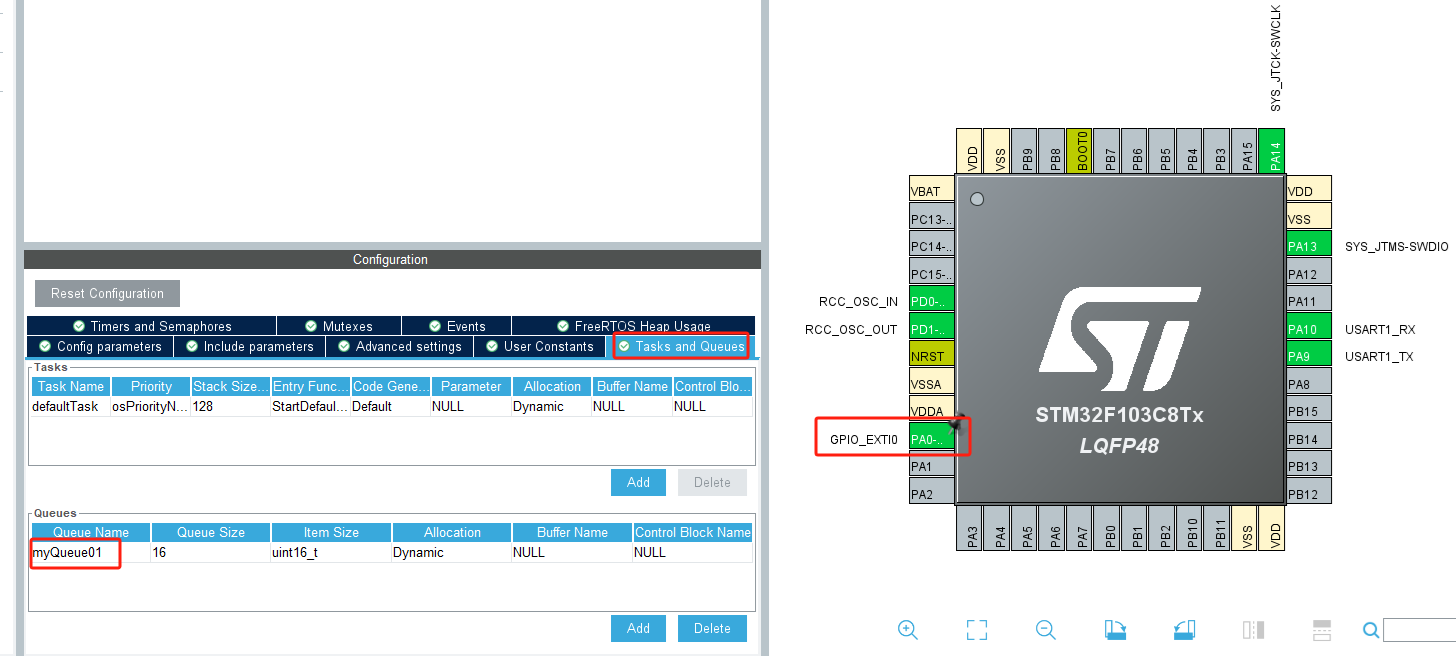Open the Advanced settings tab
This screenshot has width=1456, height=656.
(x=400, y=346)
